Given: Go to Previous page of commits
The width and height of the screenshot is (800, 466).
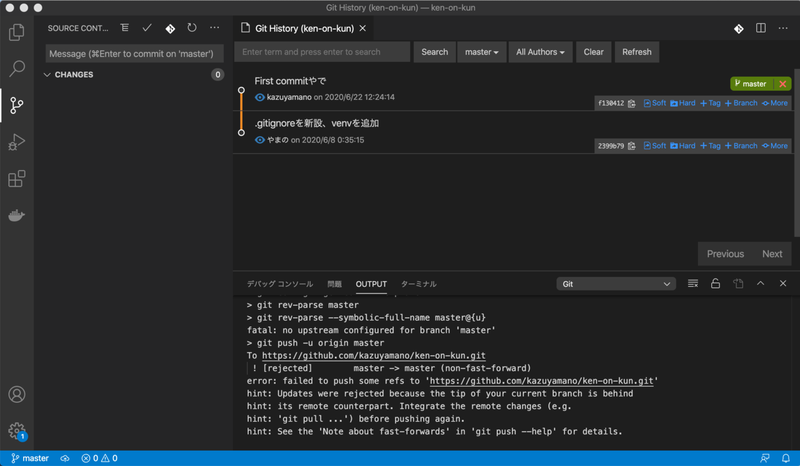Looking at the screenshot, I should pos(725,254).
